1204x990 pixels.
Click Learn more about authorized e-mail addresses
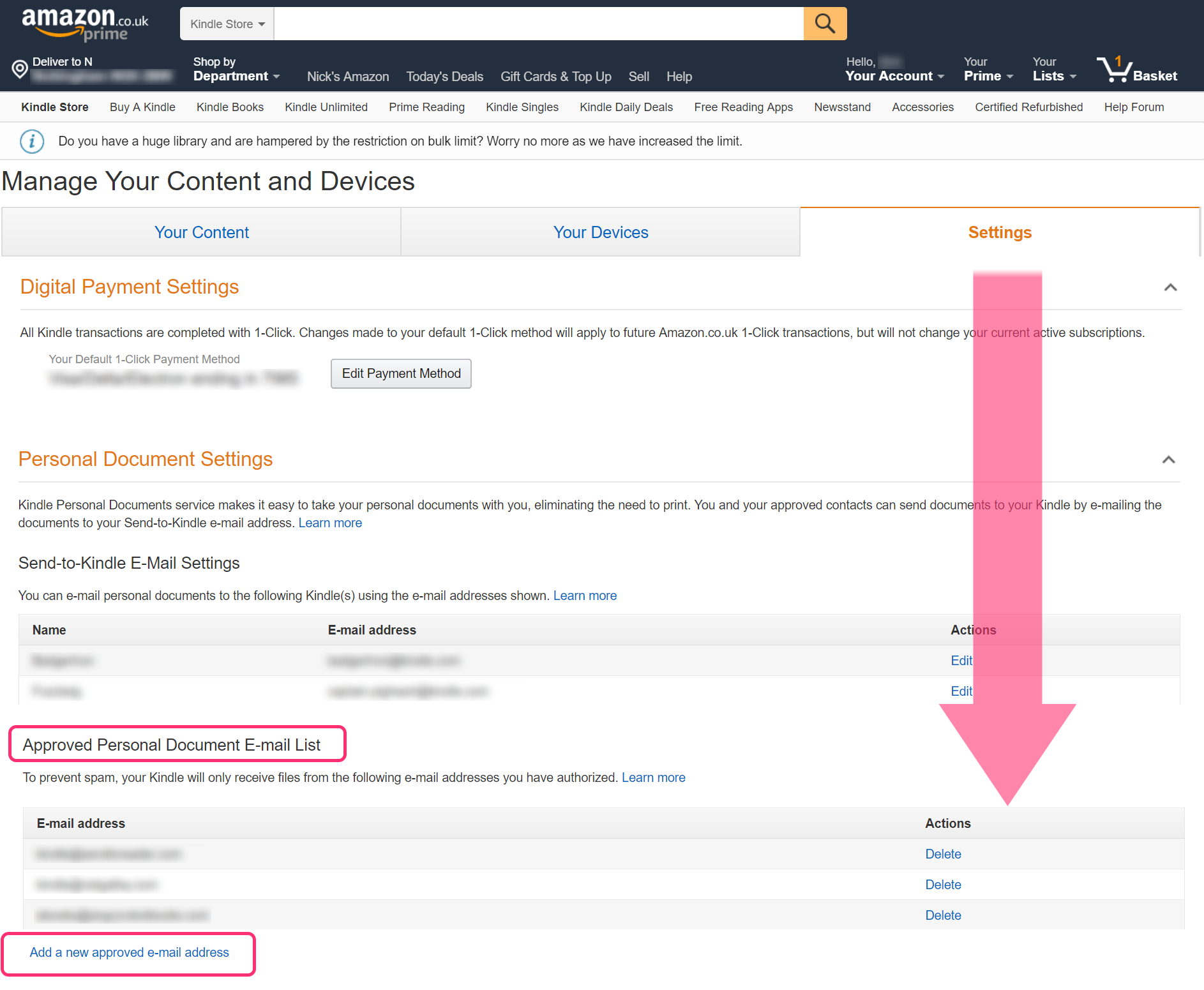653,777
